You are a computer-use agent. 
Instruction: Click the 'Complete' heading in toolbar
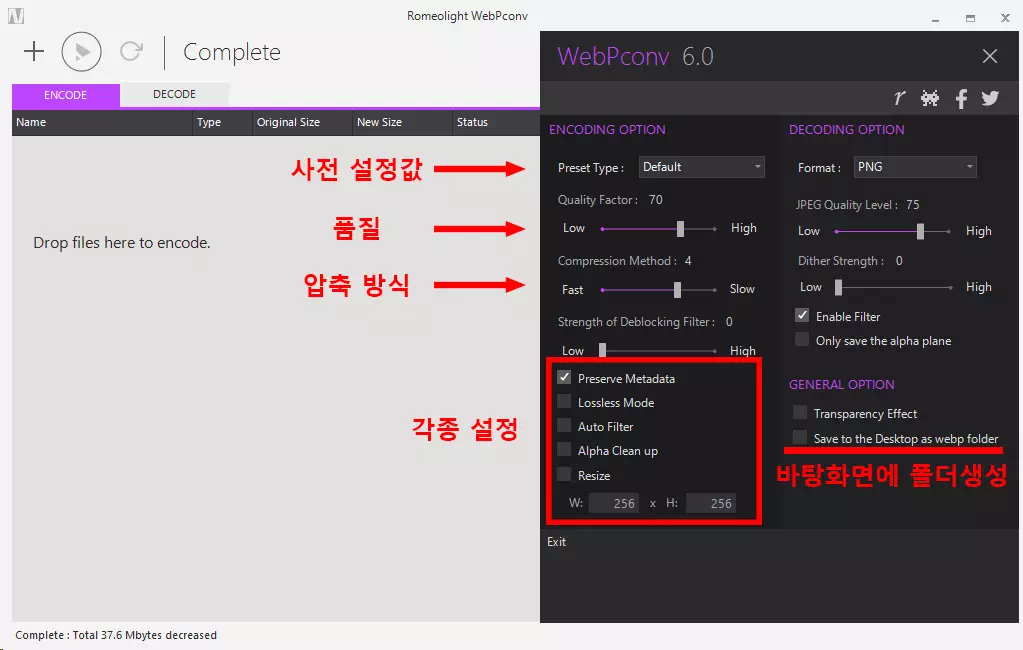coord(232,52)
